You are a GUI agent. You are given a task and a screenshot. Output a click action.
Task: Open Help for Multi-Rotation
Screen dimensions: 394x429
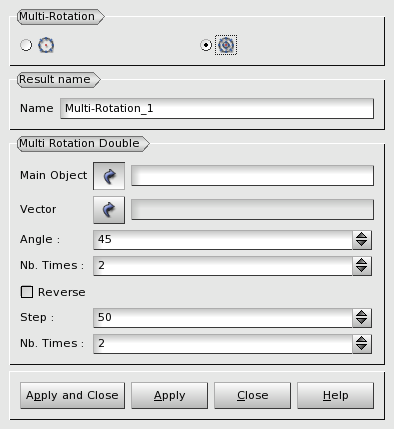(x=335, y=395)
